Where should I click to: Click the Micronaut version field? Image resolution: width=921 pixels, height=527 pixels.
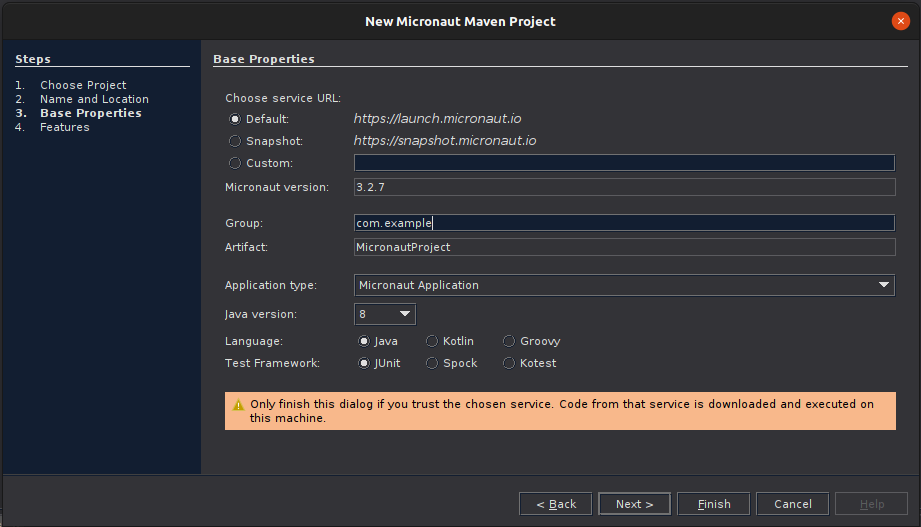(x=624, y=187)
